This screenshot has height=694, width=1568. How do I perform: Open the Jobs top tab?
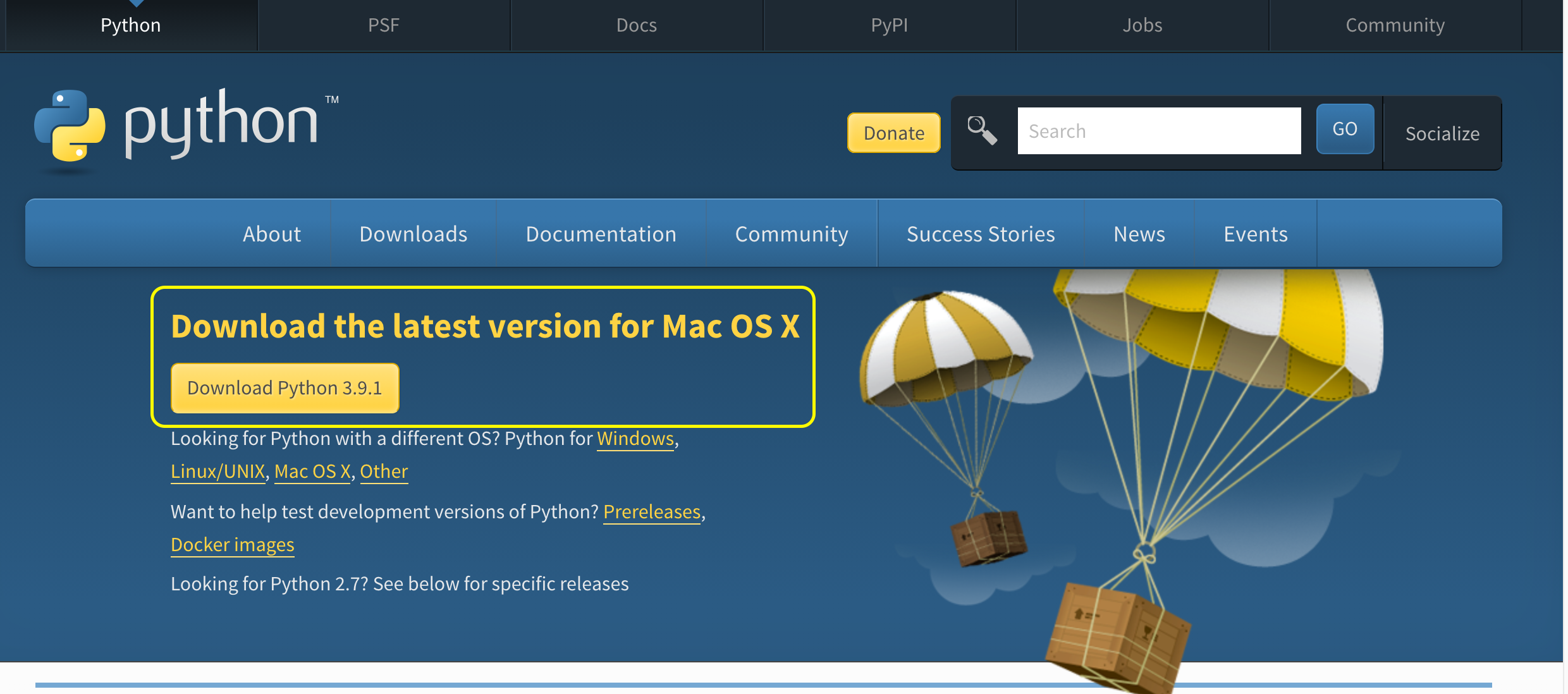(1142, 25)
